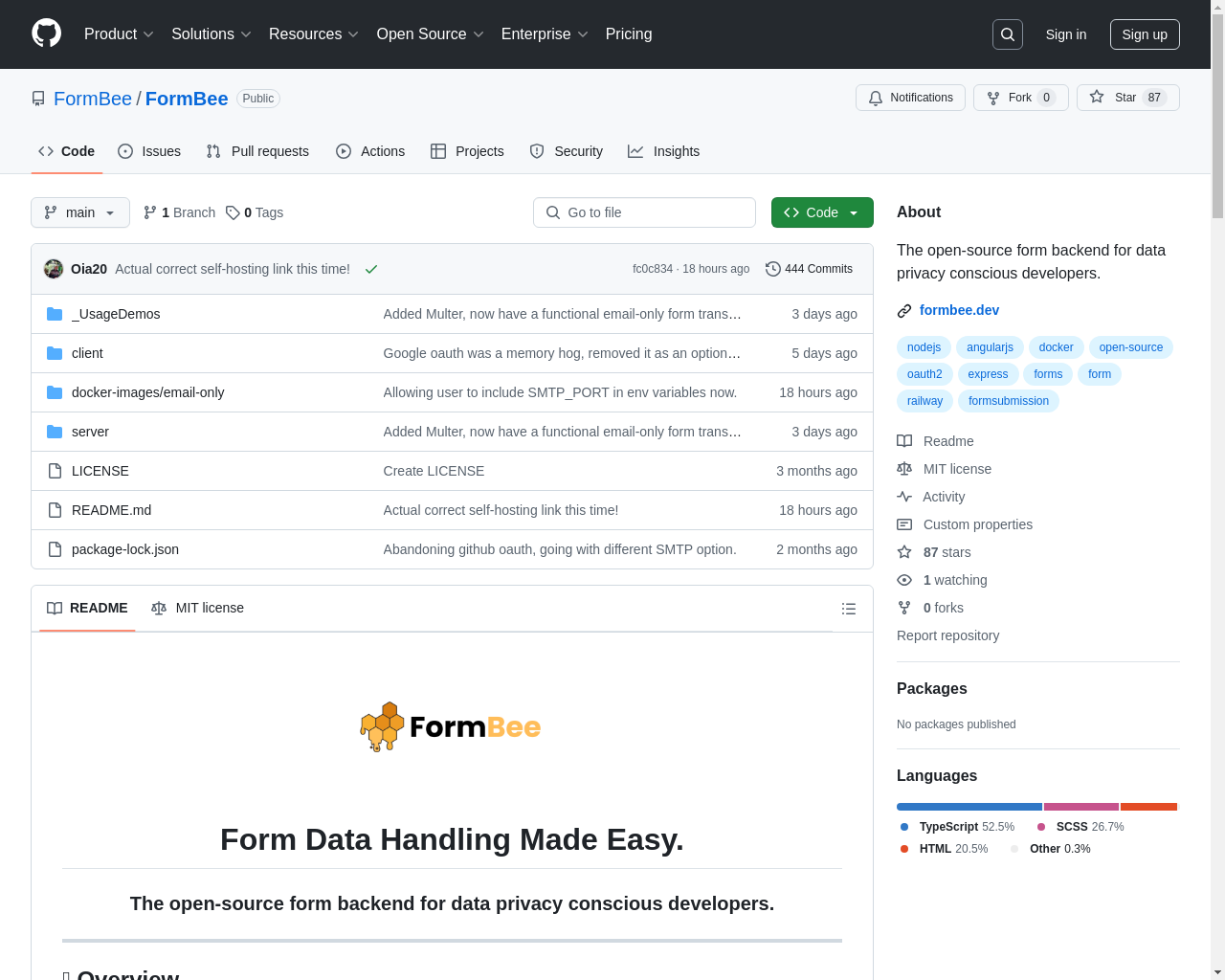Image resolution: width=1225 pixels, height=980 pixels.
Task: Open the LICENSE file
Action: point(100,471)
